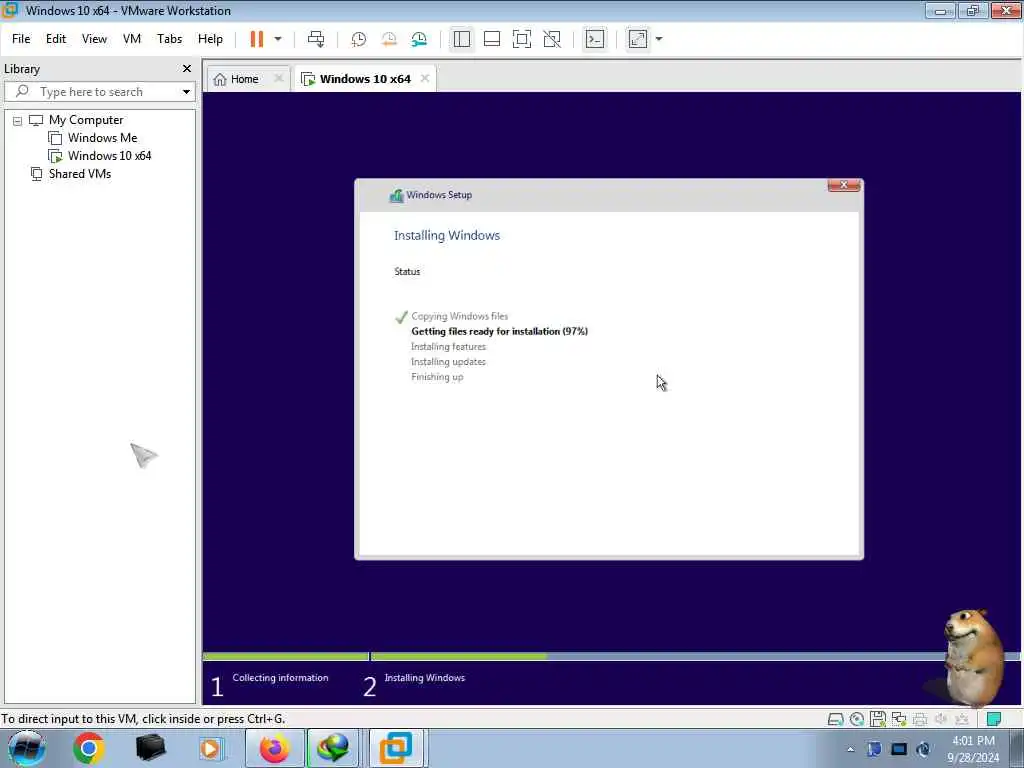Open the Tabs menu
Image resolution: width=1024 pixels, height=768 pixels.
point(170,39)
